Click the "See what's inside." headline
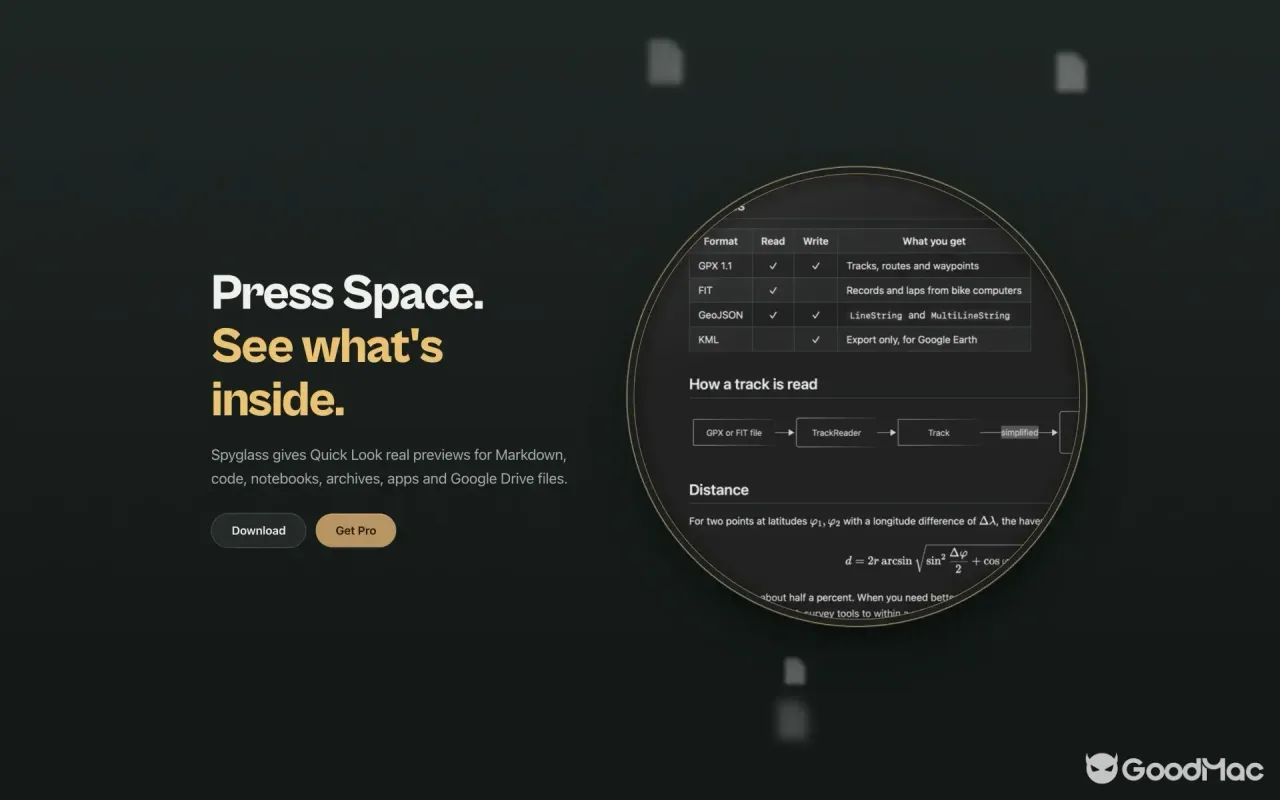The width and height of the screenshot is (1280, 800). tap(327, 373)
